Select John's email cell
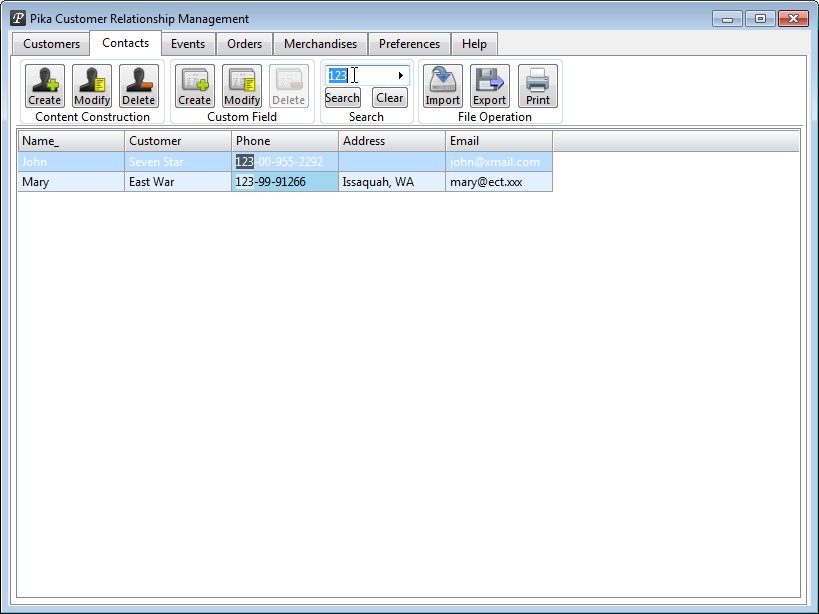819x614 pixels. coord(498,162)
